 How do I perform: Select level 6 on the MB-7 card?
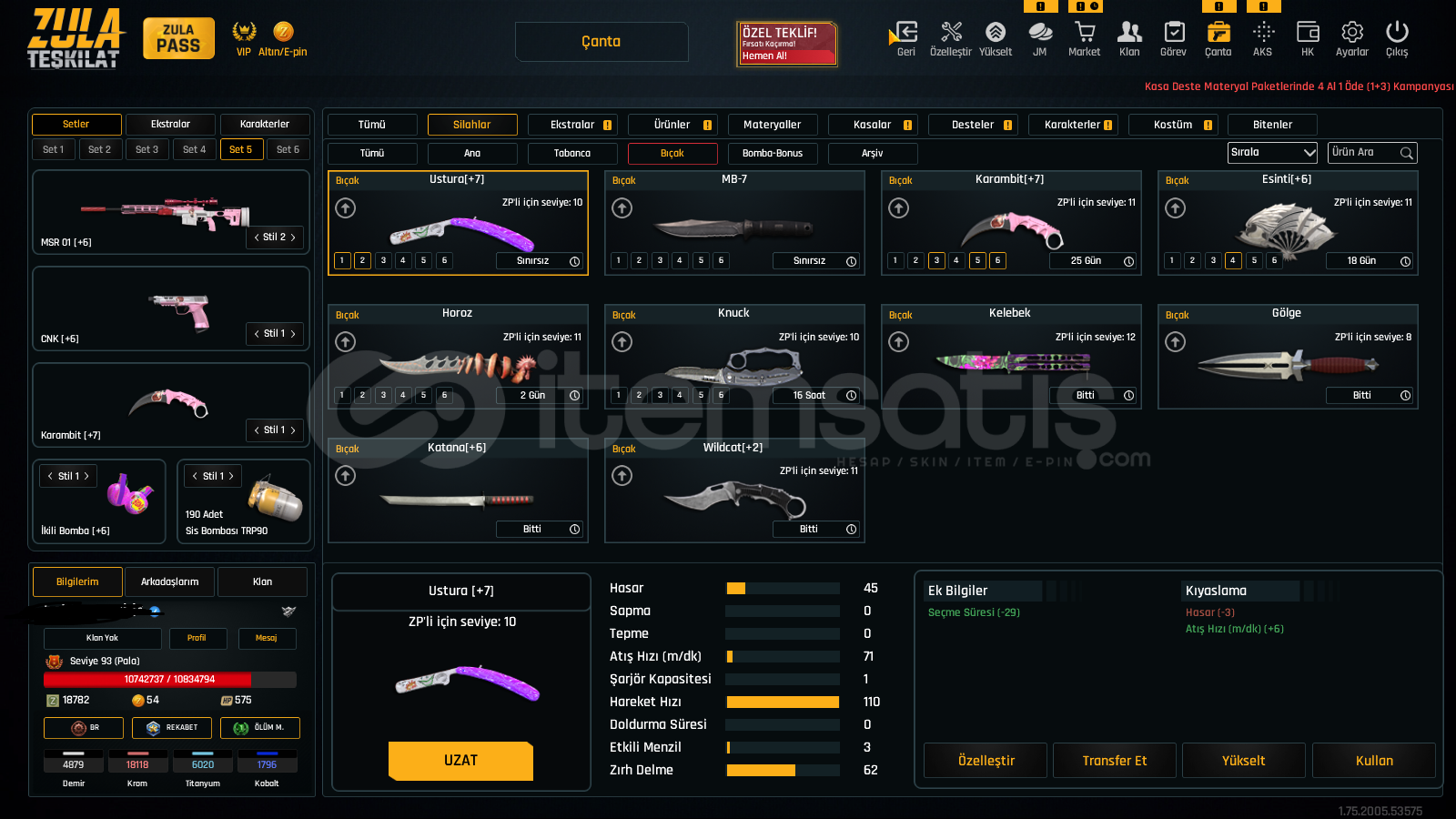click(x=721, y=261)
